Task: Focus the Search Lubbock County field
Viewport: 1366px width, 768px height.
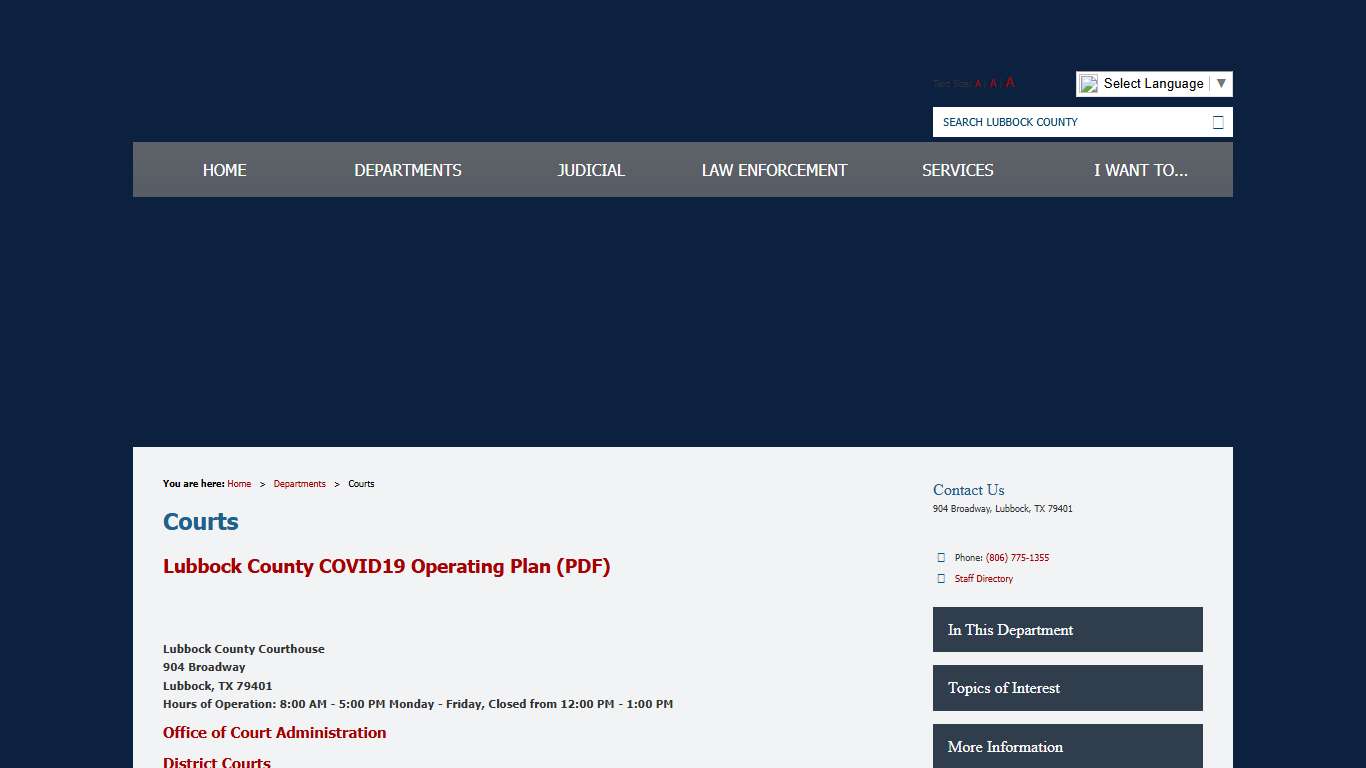Action: [1070, 122]
